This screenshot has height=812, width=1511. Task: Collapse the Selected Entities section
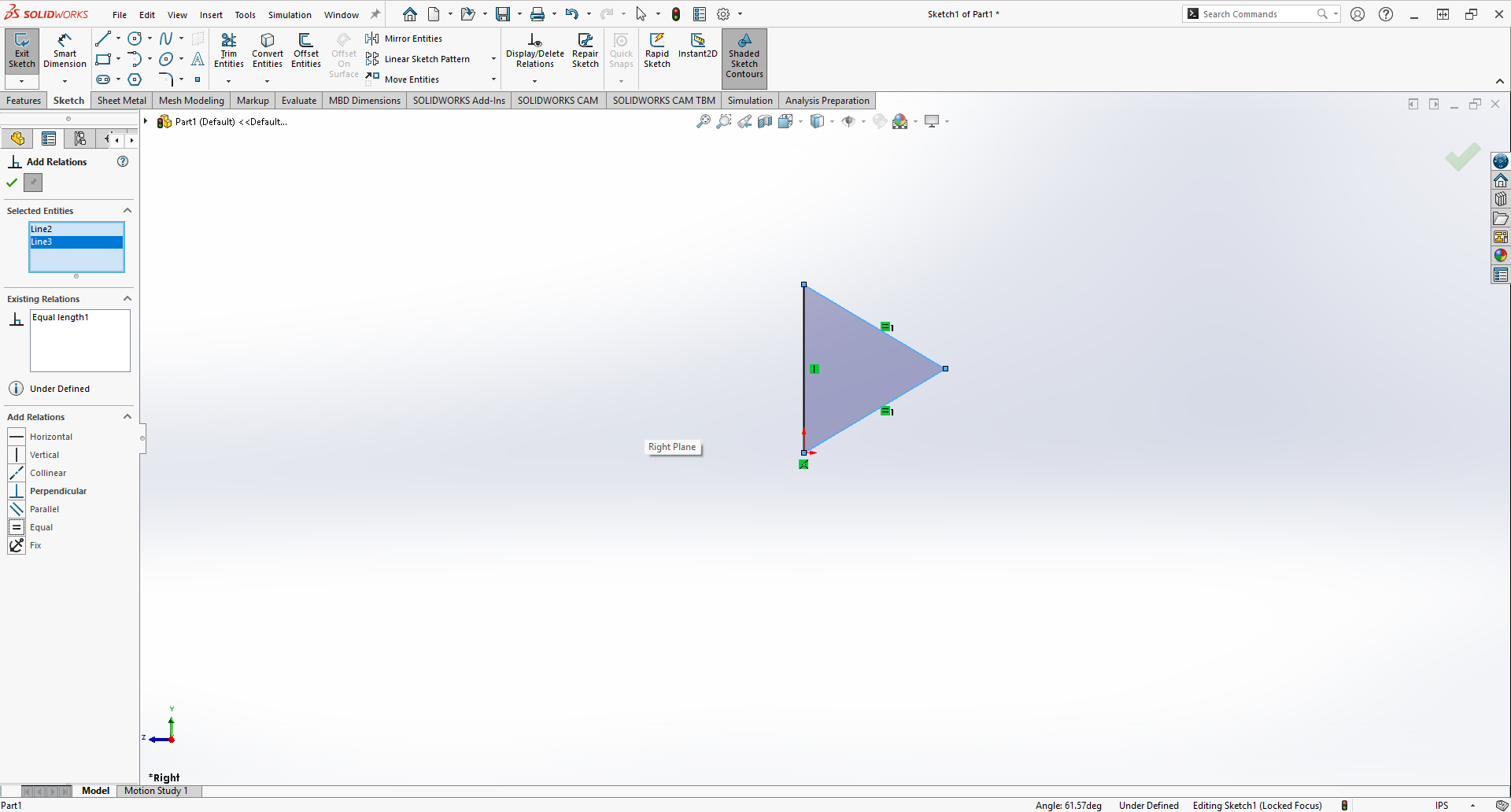[127, 210]
